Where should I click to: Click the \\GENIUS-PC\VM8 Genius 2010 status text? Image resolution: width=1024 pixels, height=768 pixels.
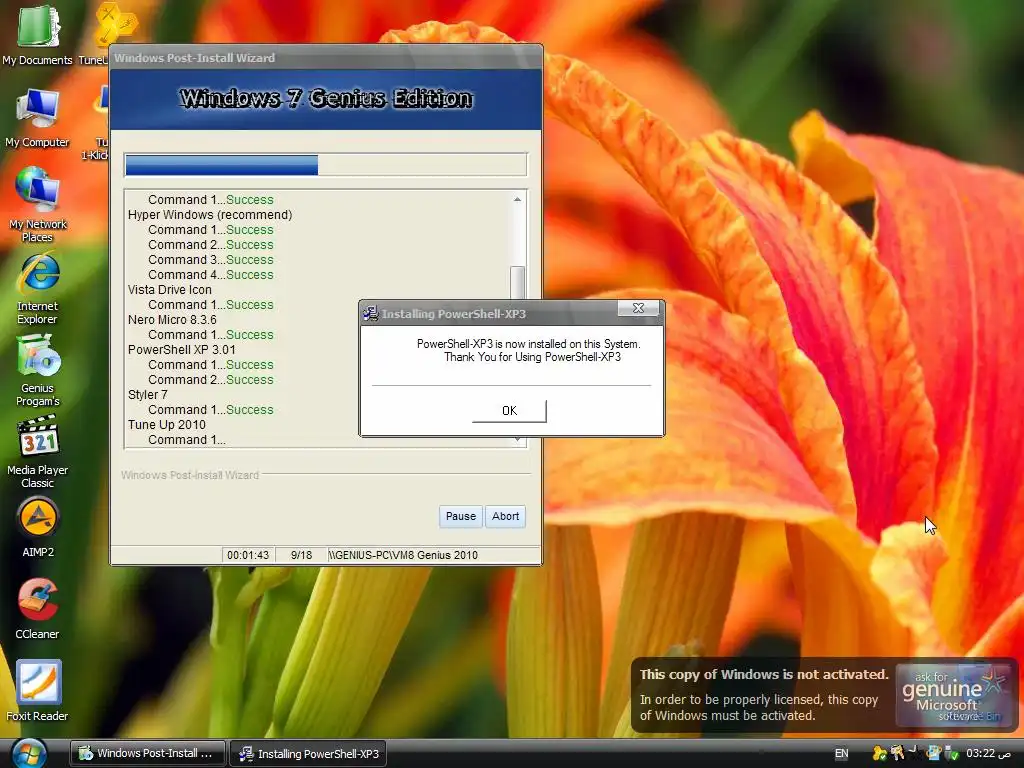pos(403,555)
